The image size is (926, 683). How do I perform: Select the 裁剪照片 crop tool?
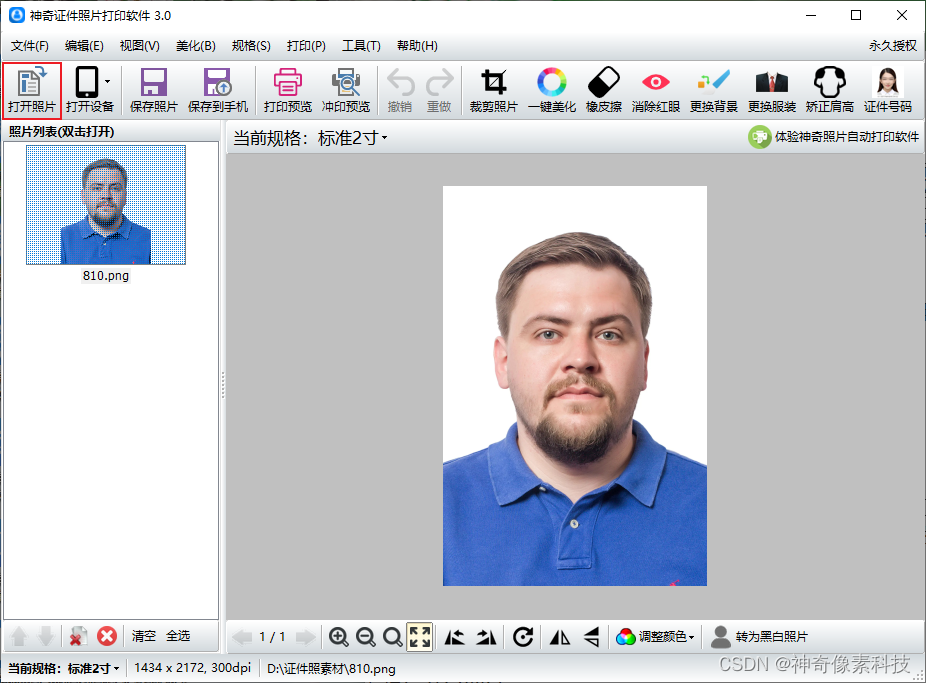494,90
